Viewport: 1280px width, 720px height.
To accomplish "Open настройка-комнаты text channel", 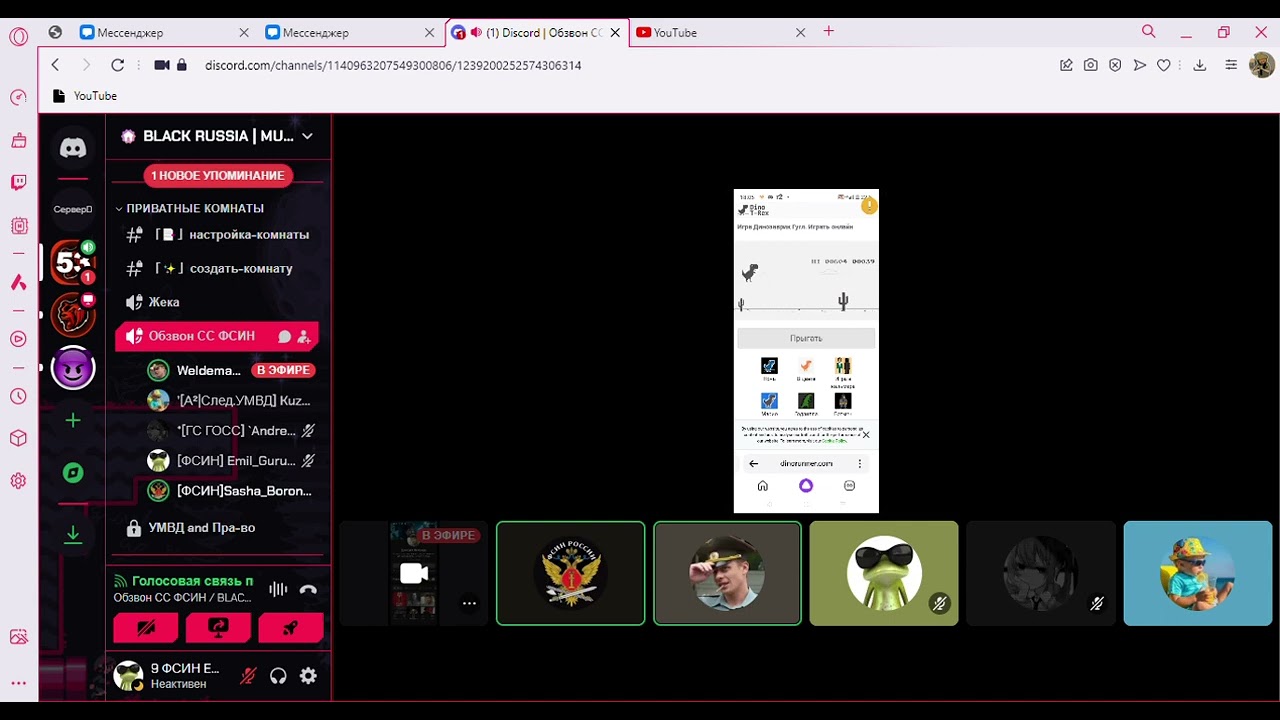I will click(x=218, y=235).
